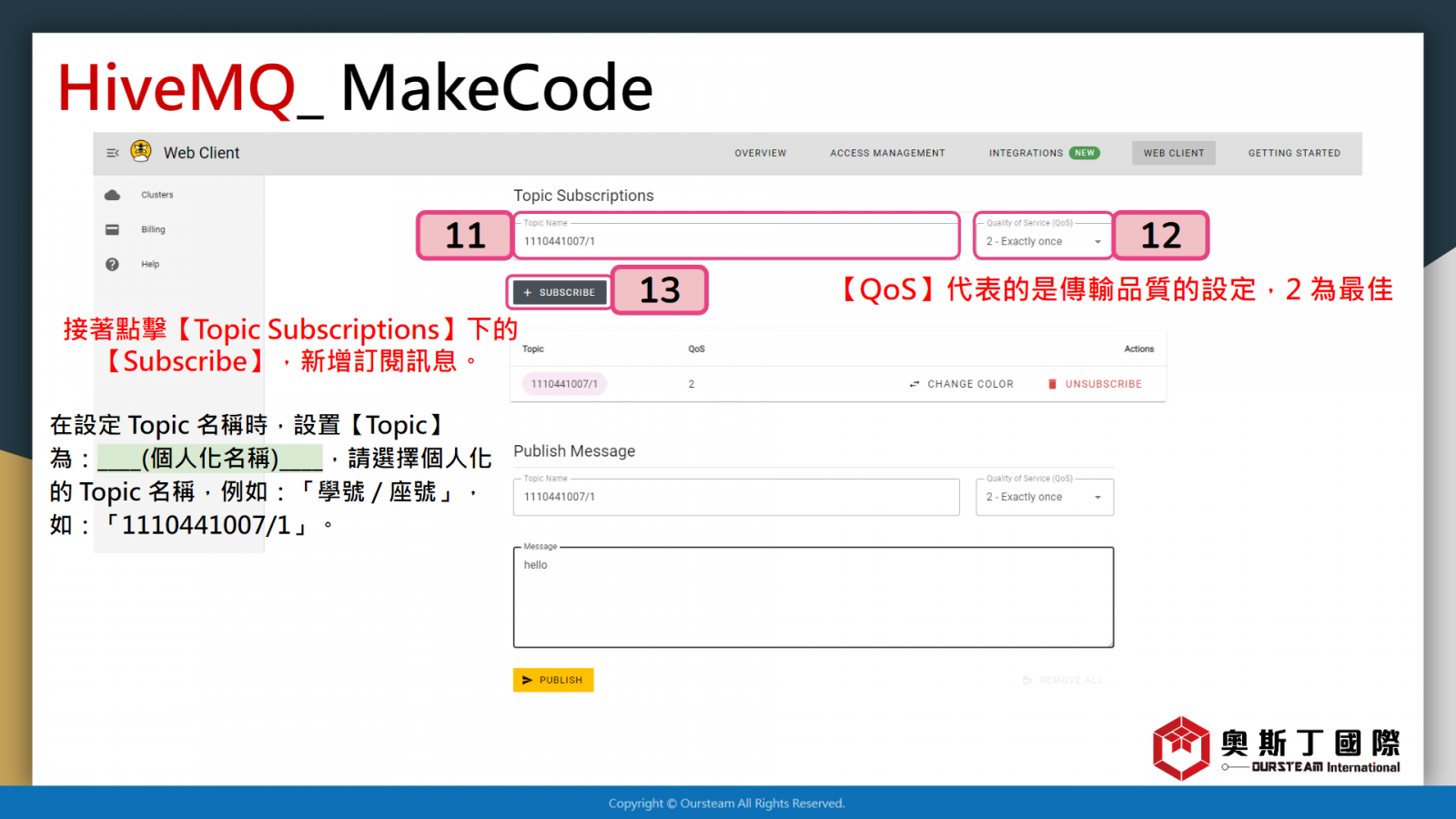Open the Integrations tab
This screenshot has width=1456, height=819.
[1026, 153]
